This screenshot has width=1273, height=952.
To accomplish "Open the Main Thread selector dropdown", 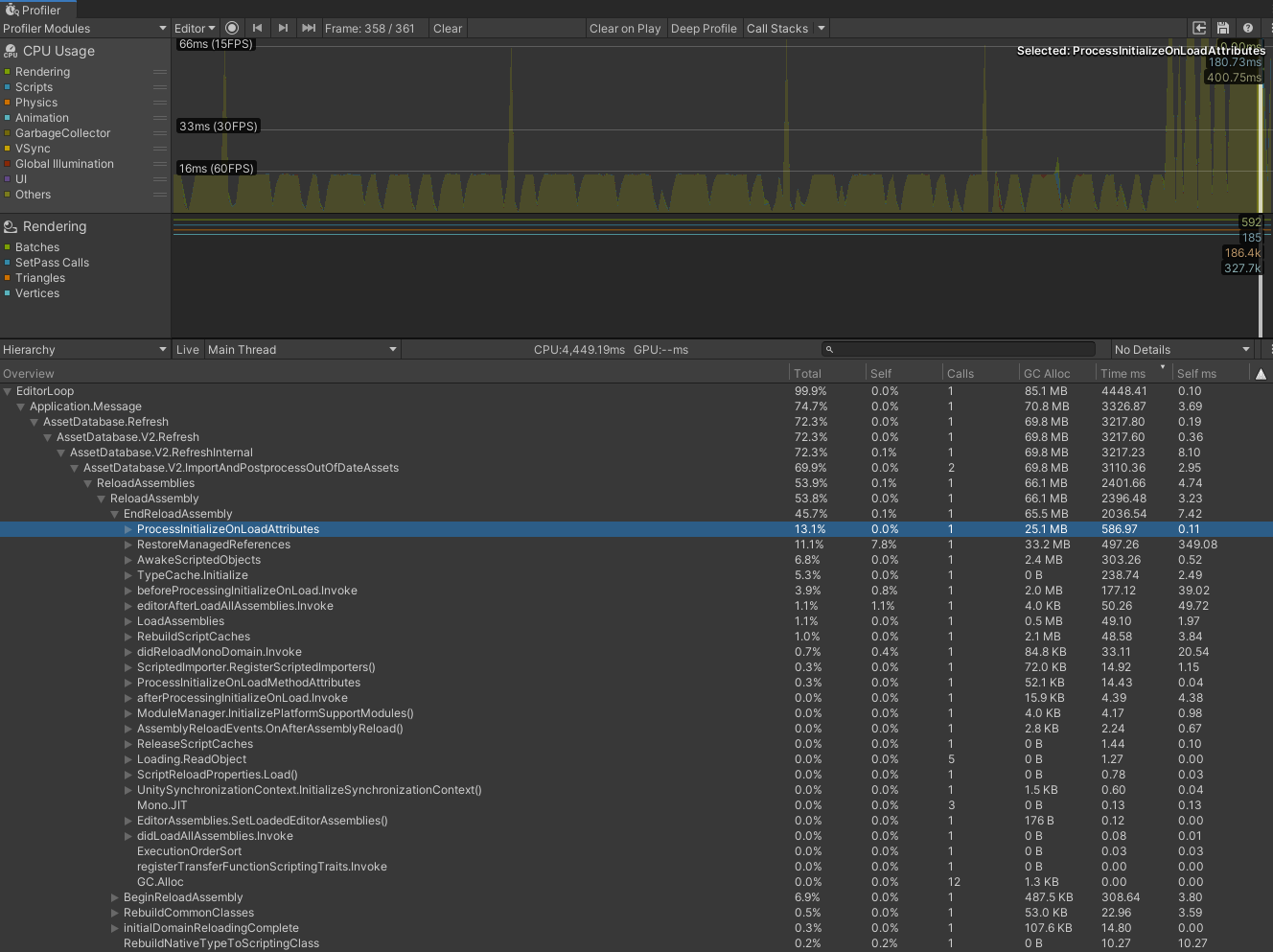I will 302,350.
